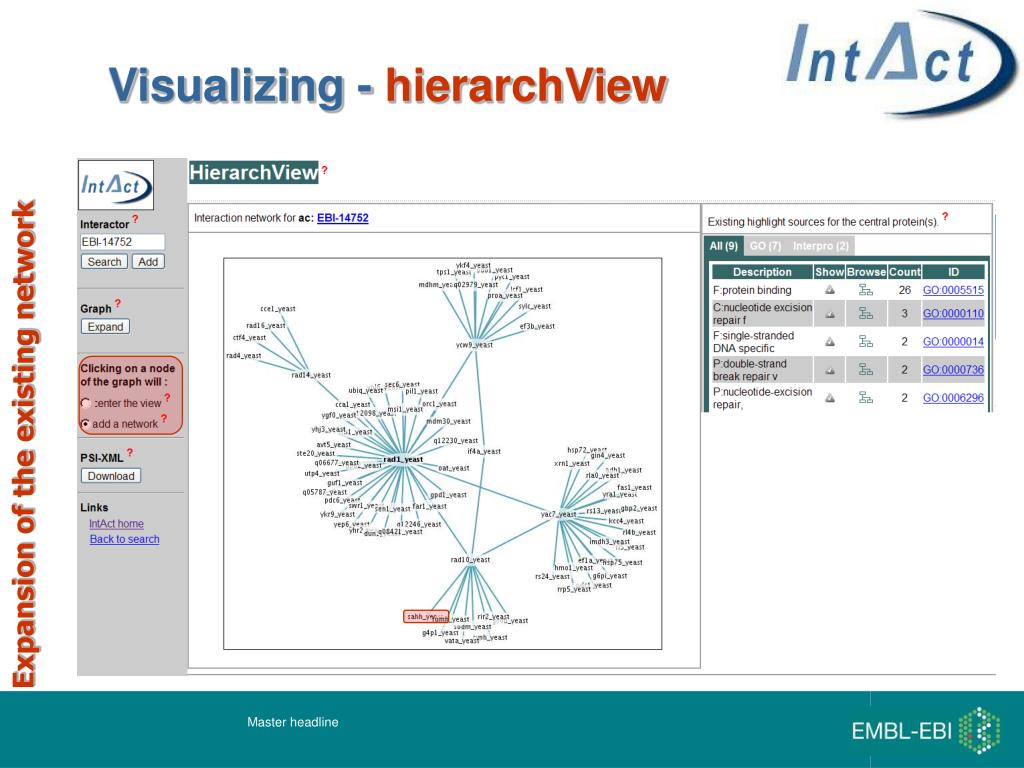Switch to the Interpro (2) tab
Screen dimensions: 1024x768
point(821,246)
